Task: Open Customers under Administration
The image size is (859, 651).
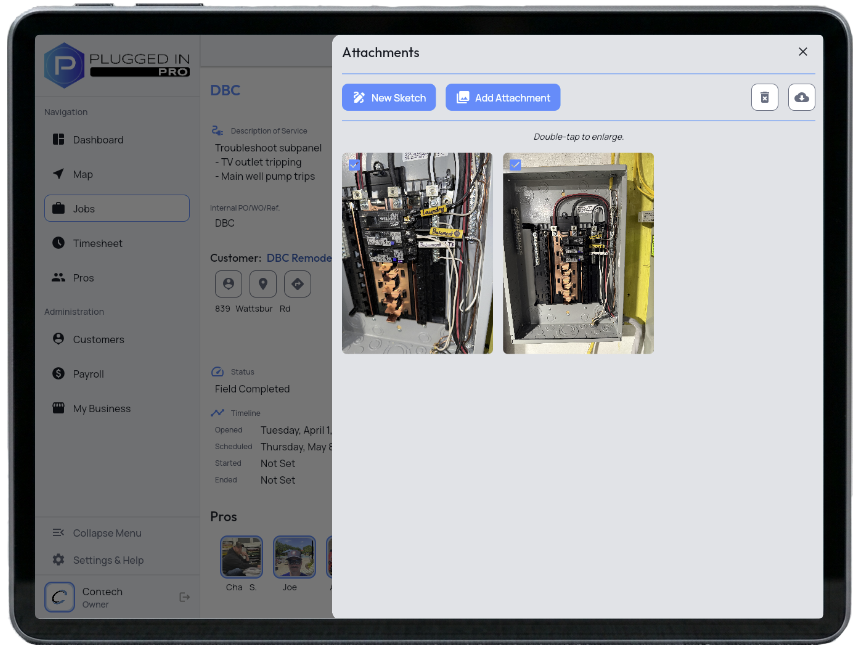Action: coord(98,340)
